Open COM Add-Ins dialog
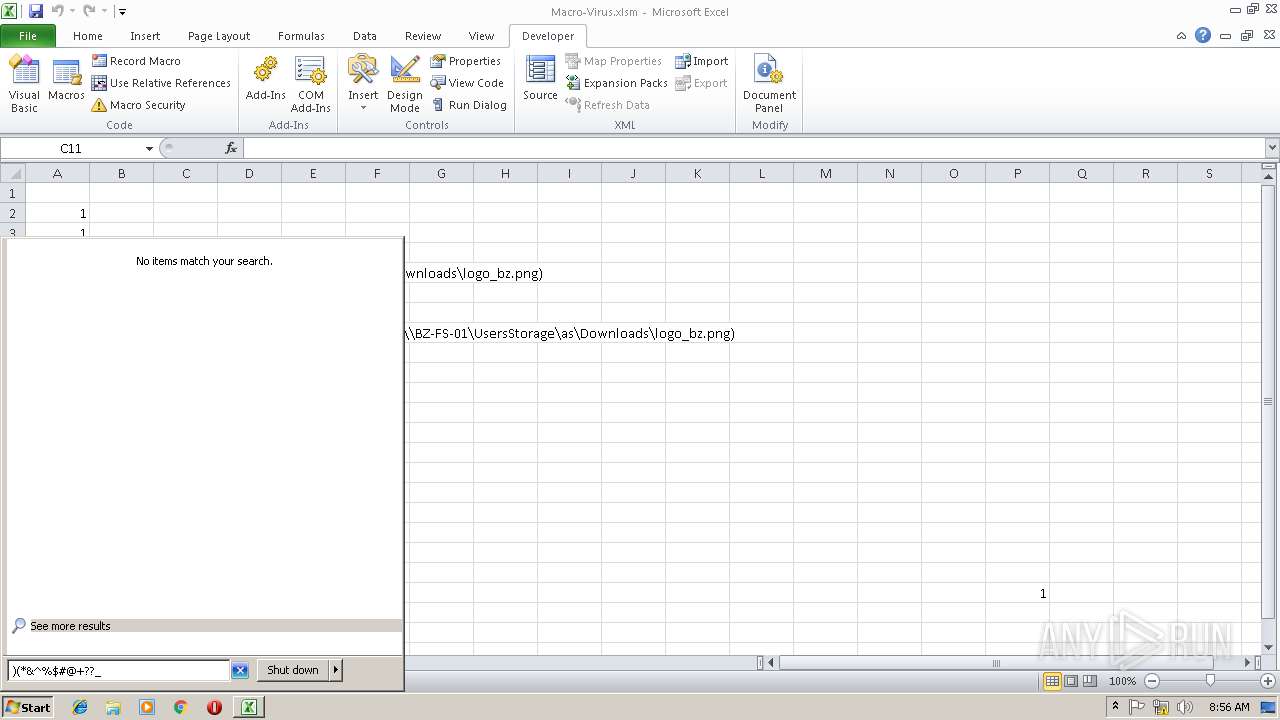The height and width of the screenshot is (720, 1280). point(311,84)
